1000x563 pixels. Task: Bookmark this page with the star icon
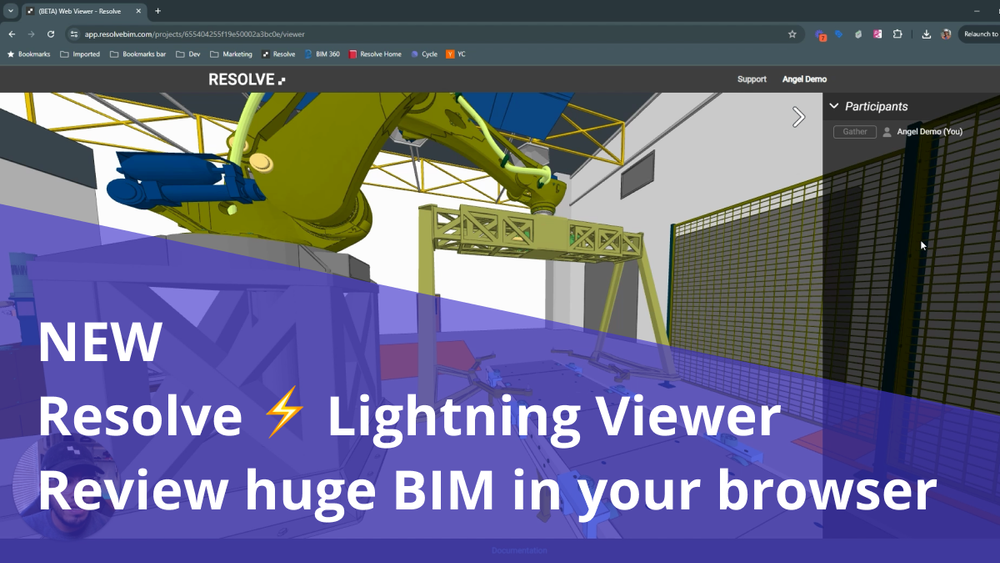(792, 34)
